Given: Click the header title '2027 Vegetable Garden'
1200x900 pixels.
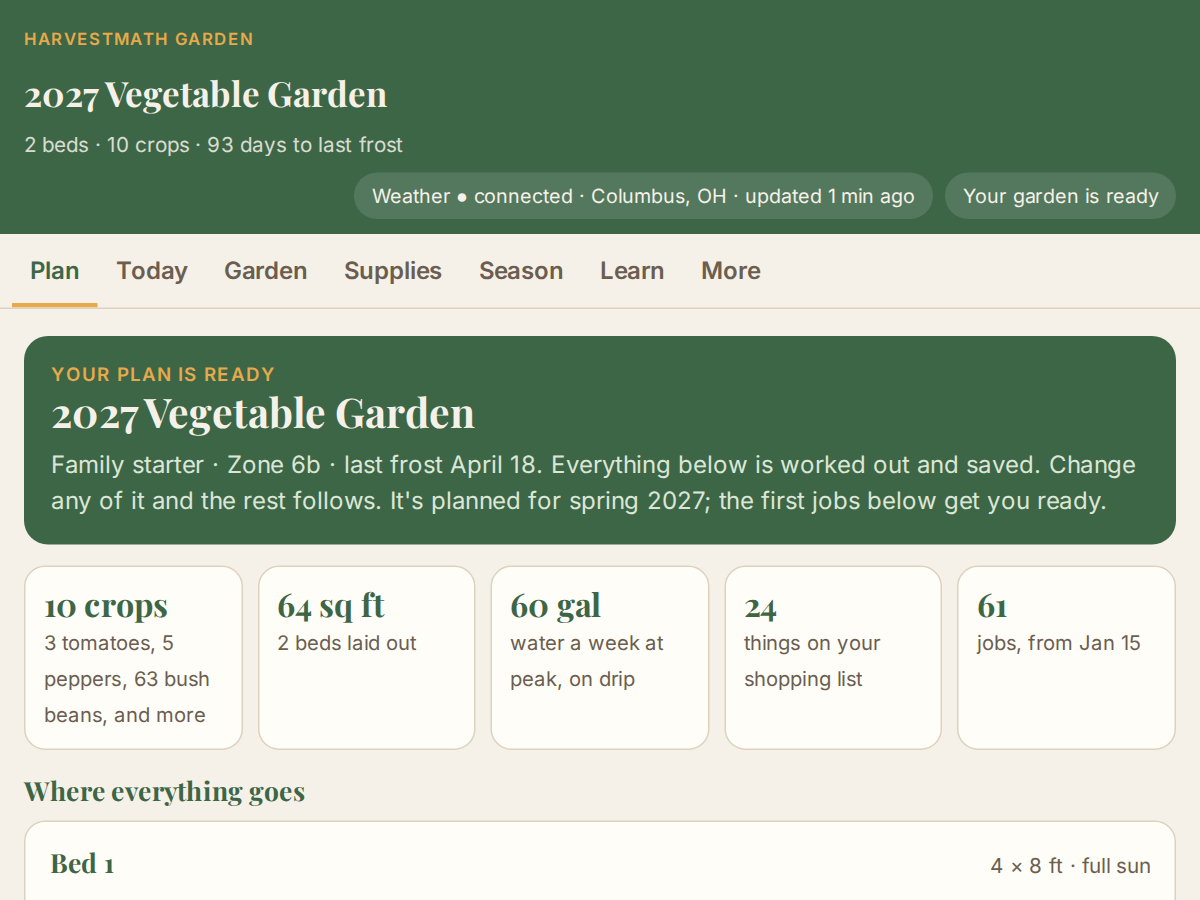Looking at the screenshot, I should (x=206, y=95).
